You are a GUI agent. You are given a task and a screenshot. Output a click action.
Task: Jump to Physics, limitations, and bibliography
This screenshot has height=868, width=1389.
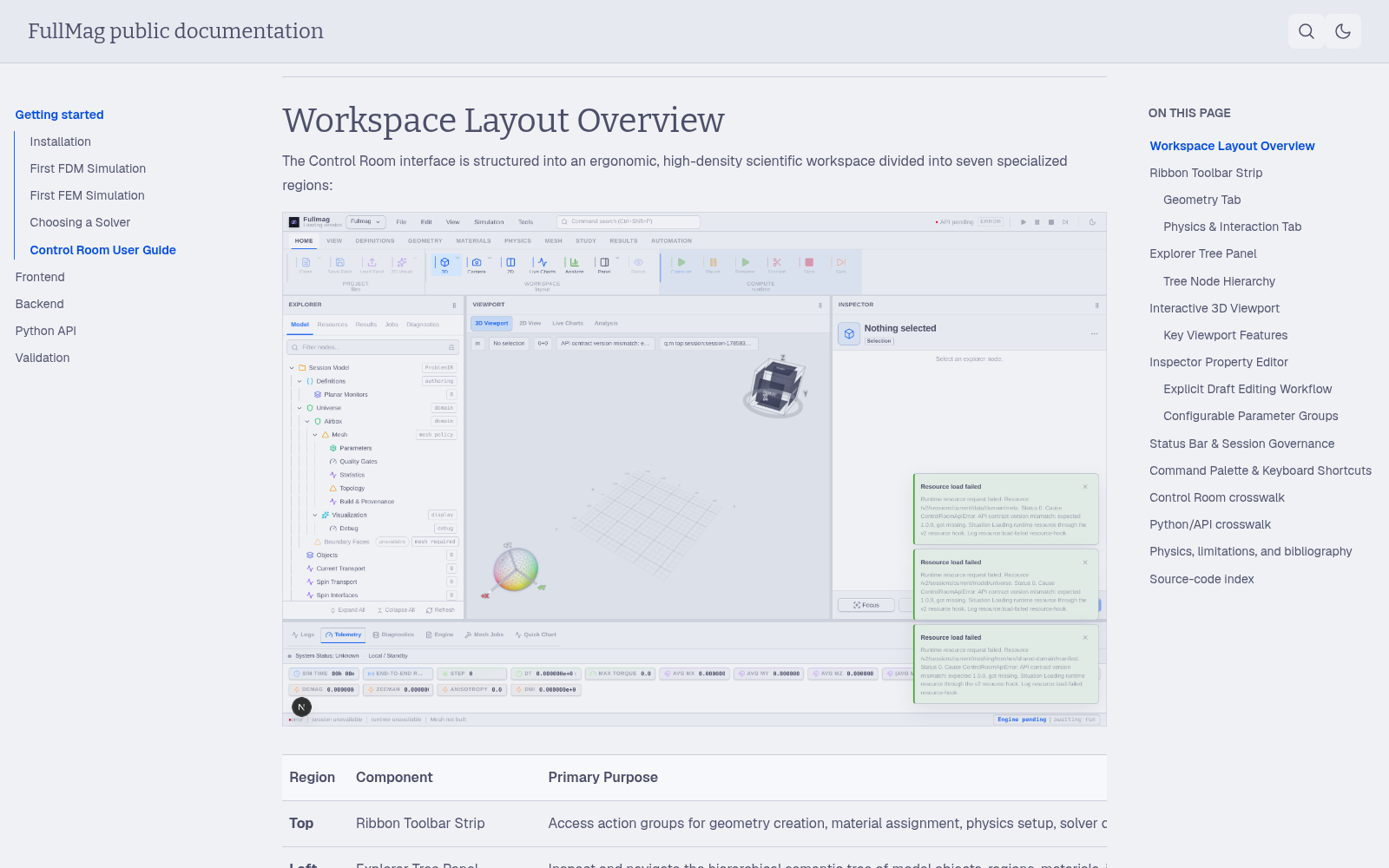[1250, 551]
